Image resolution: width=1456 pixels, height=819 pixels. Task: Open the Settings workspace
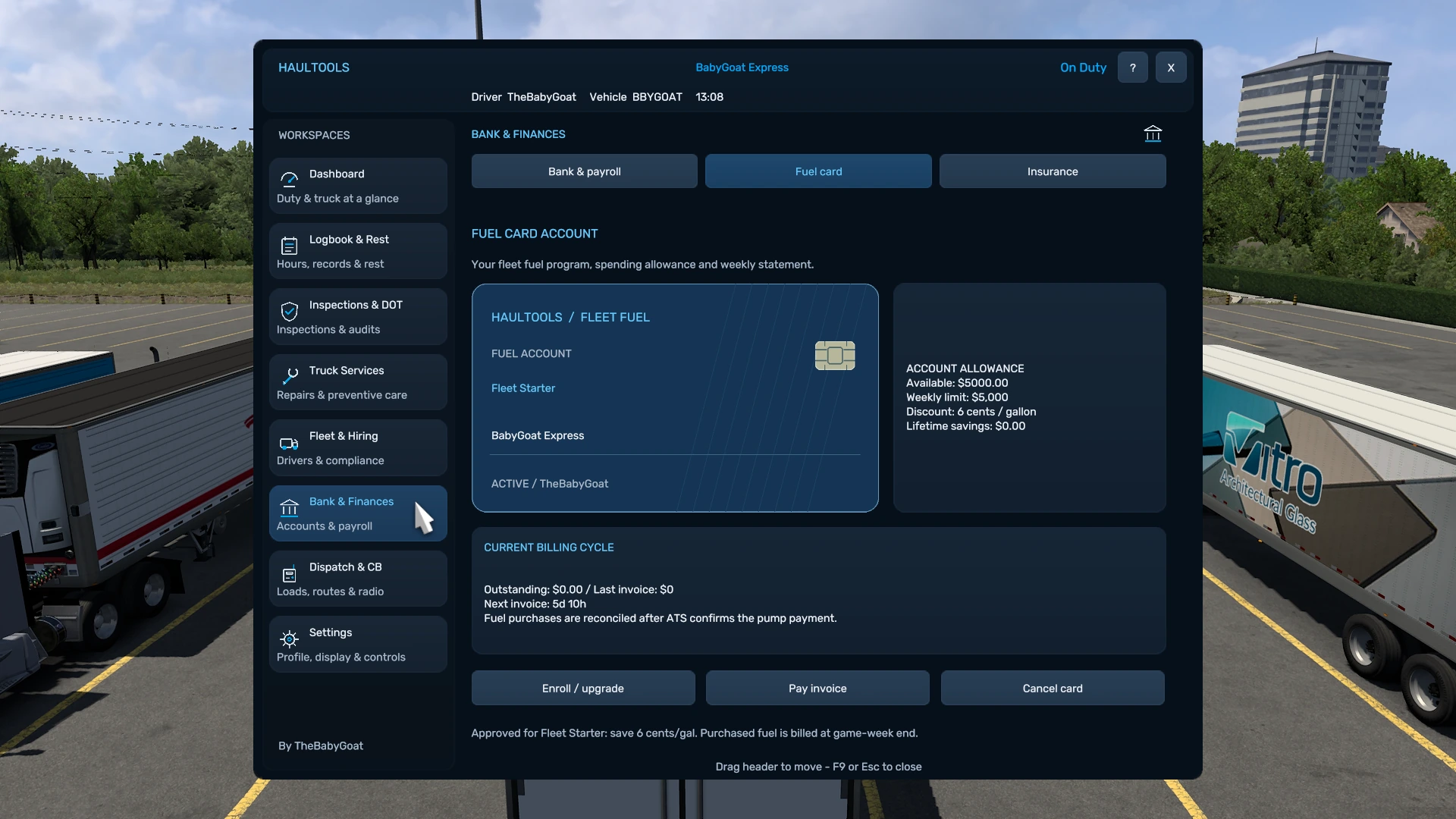point(358,645)
